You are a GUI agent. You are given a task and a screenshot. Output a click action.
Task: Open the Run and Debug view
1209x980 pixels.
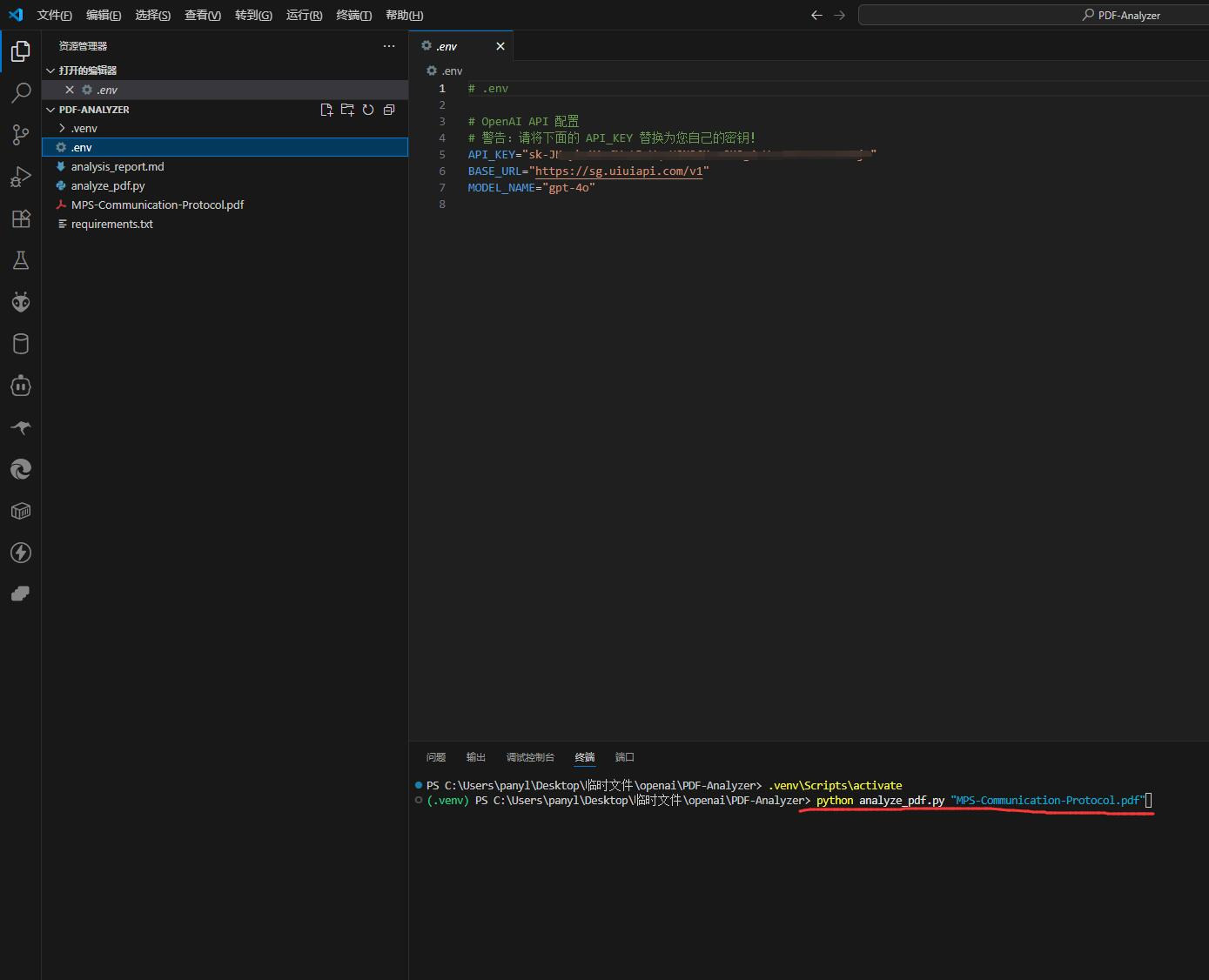point(21,177)
